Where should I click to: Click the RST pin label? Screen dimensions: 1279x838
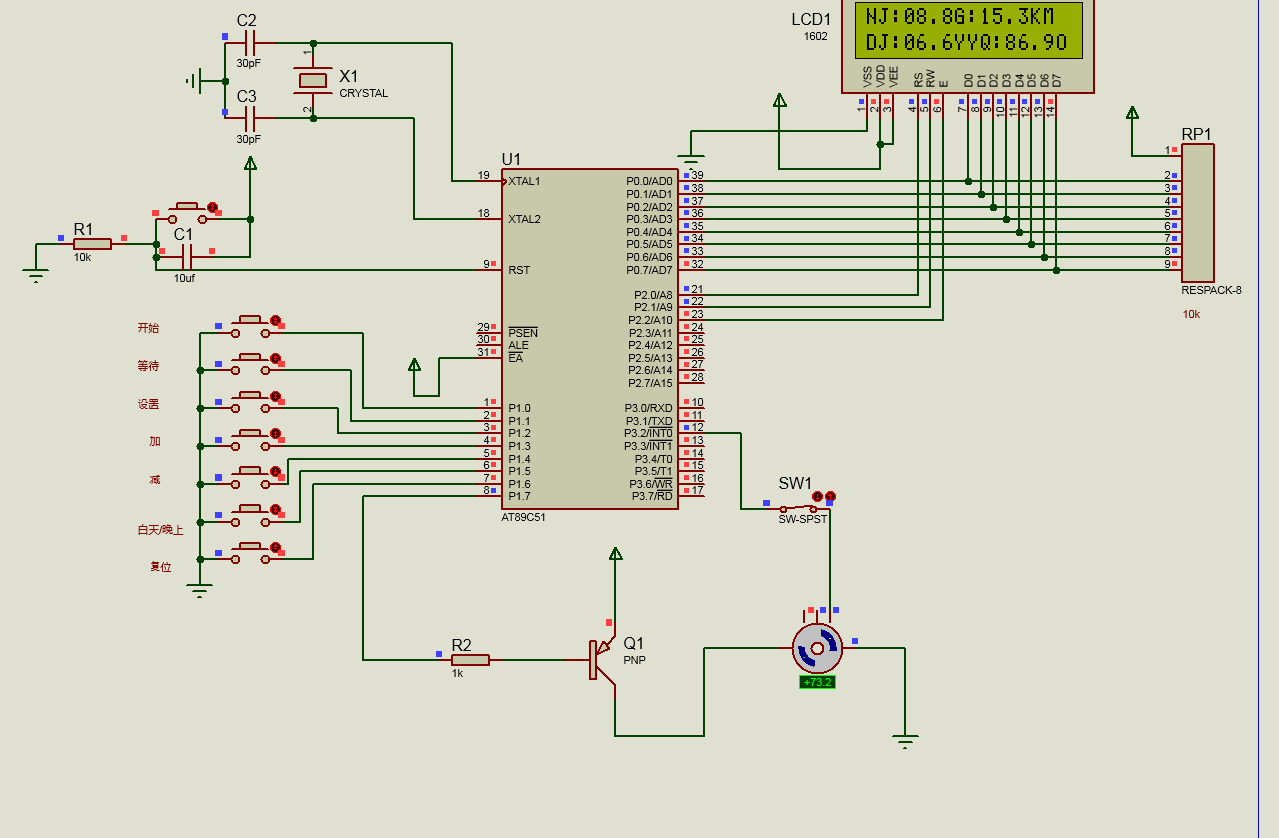[x=519, y=270]
